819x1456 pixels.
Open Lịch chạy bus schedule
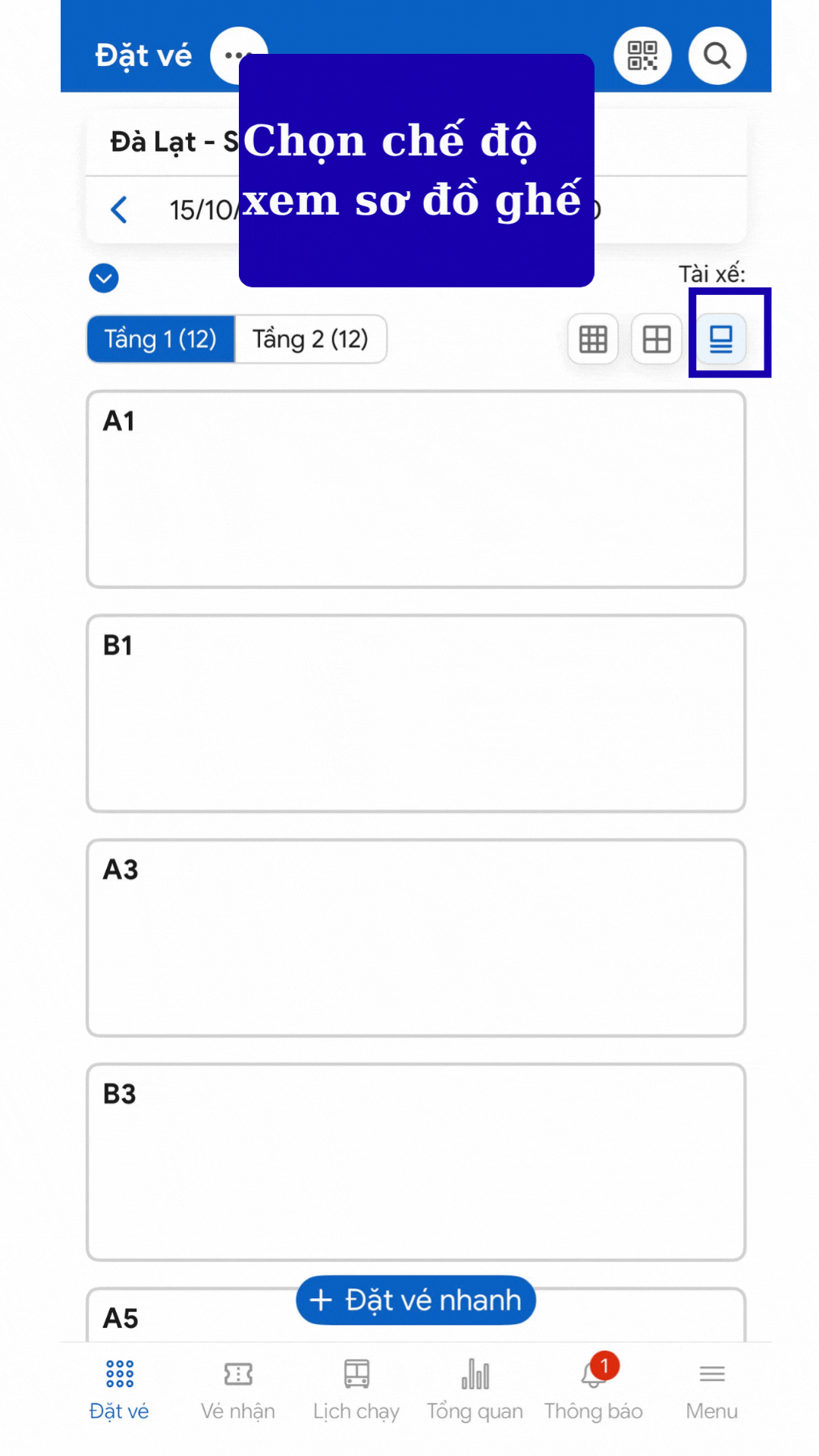coord(356,1389)
